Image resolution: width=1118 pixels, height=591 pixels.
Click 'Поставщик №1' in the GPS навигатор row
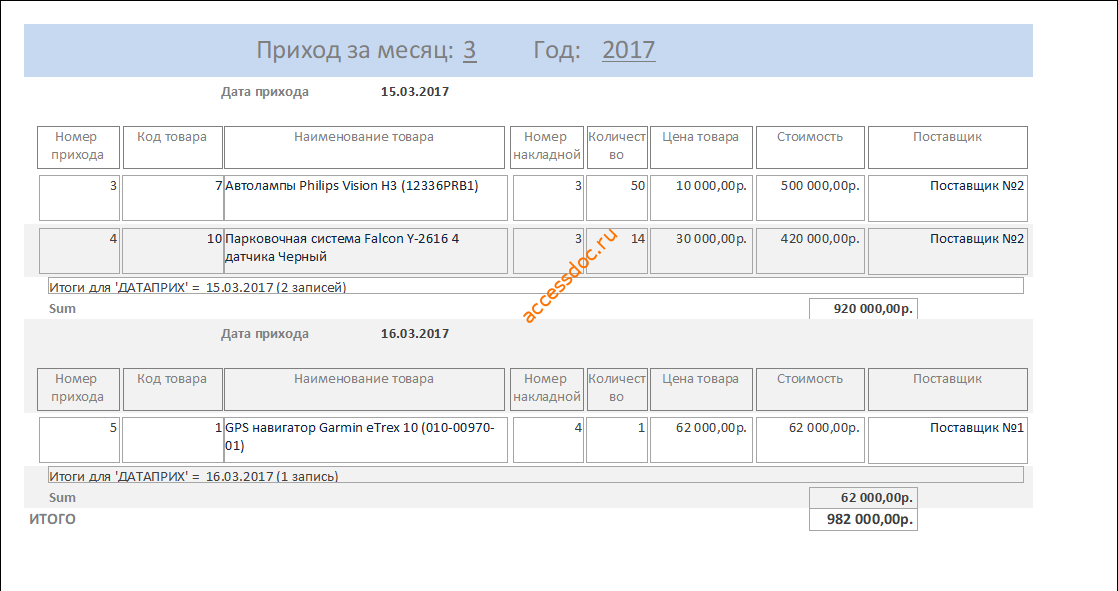(x=948, y=440)
